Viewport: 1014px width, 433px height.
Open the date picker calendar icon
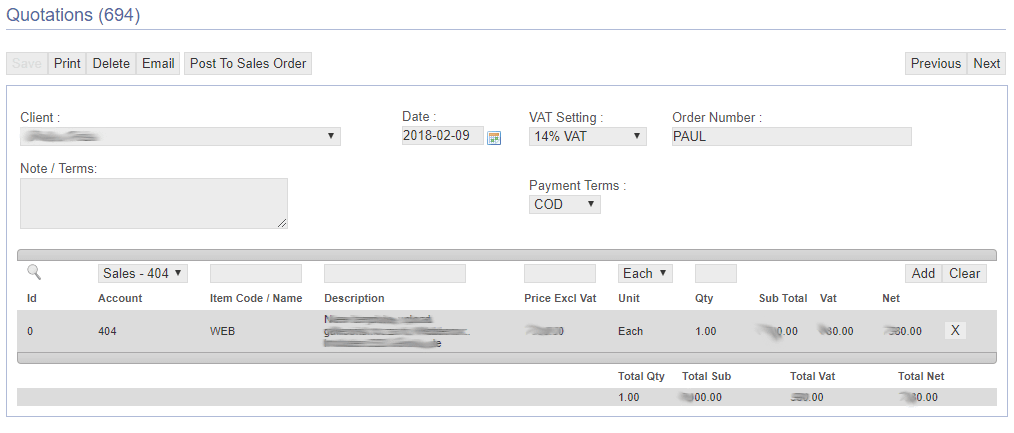(x=493, y=138)
